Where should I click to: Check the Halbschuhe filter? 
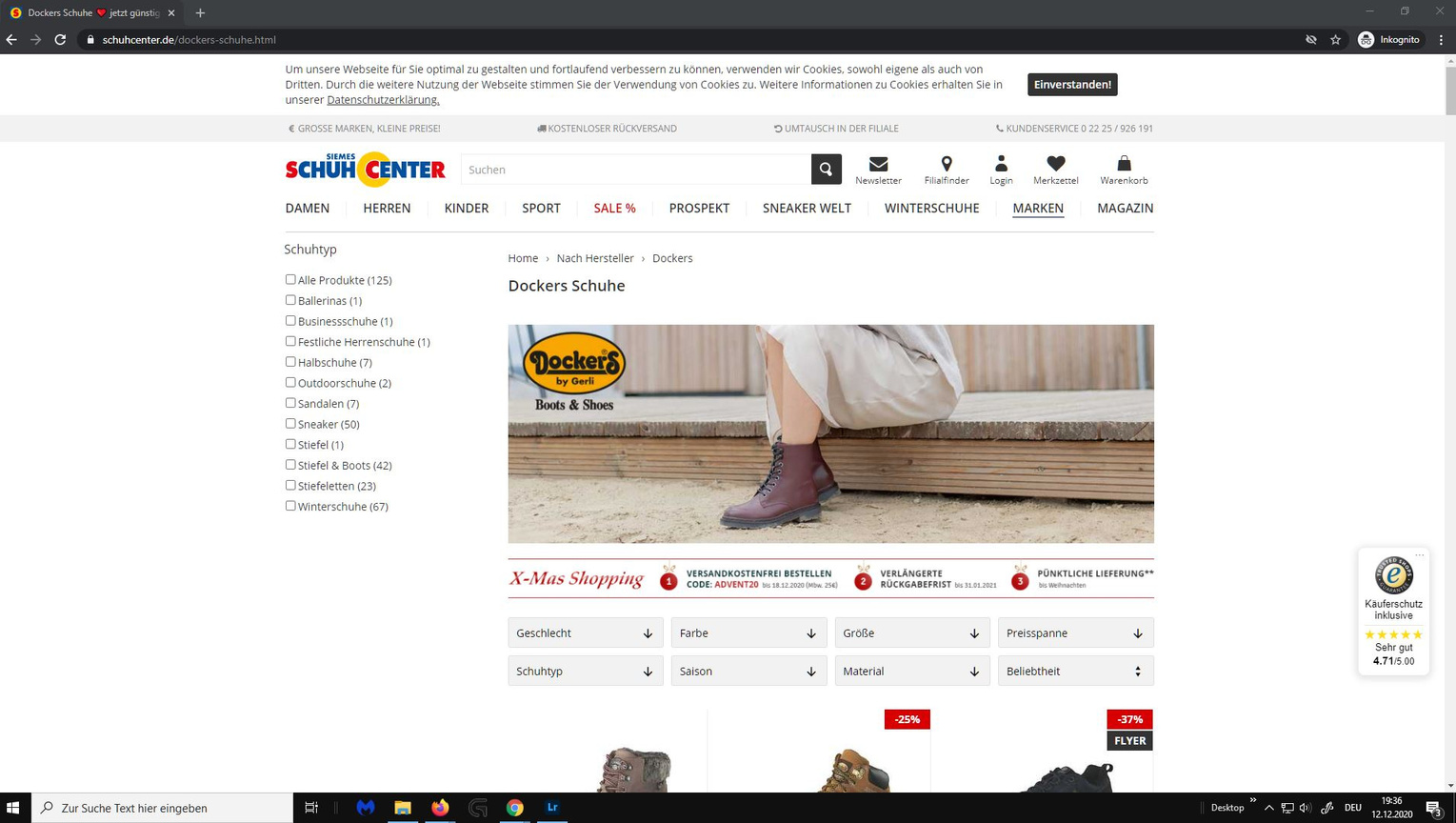pos(290,362)
